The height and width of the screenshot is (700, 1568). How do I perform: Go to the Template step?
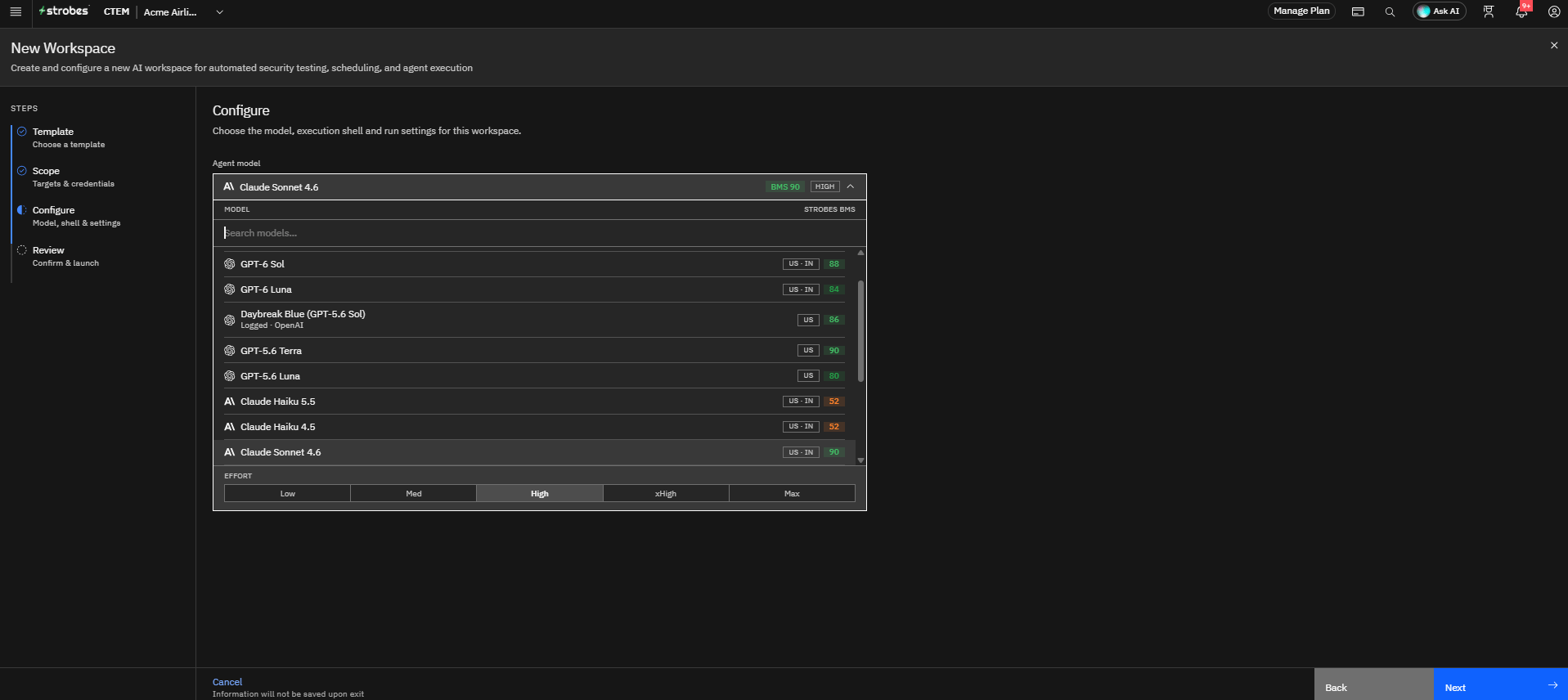69,137
